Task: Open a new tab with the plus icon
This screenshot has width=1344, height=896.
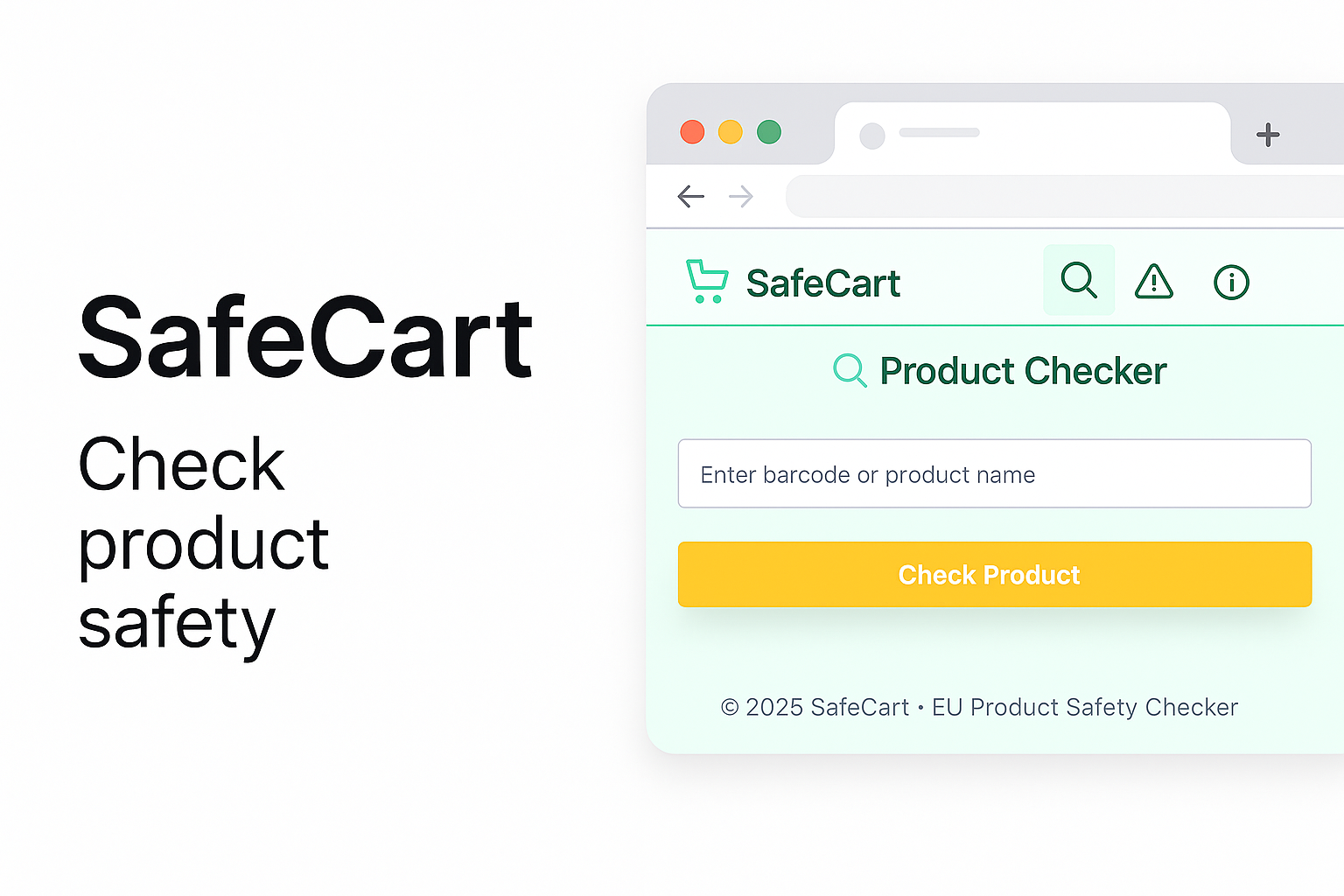Action: coord(1268,134)
